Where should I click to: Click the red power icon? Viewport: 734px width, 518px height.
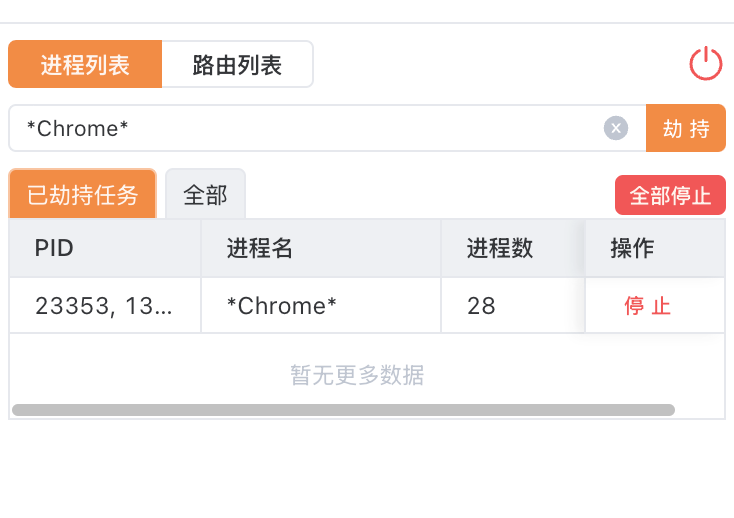[x=705, y=64]
